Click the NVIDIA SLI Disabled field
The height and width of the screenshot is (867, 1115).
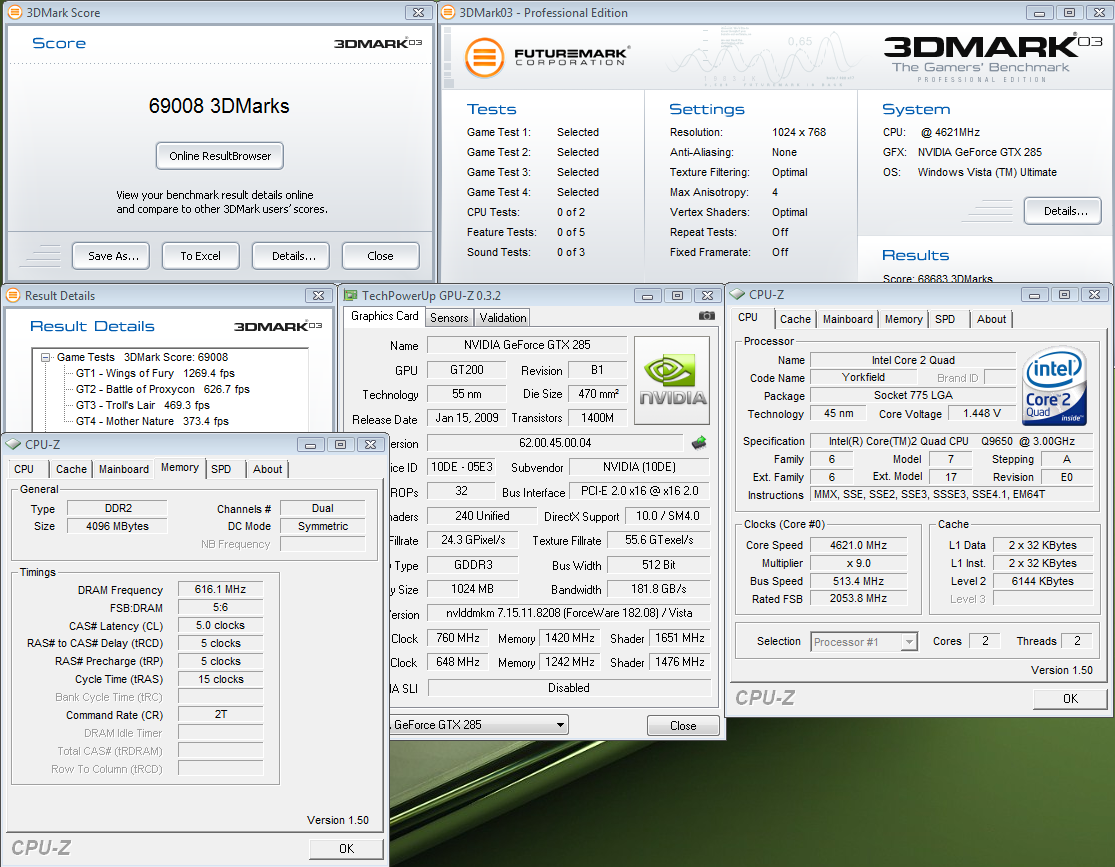click(569, 688)
